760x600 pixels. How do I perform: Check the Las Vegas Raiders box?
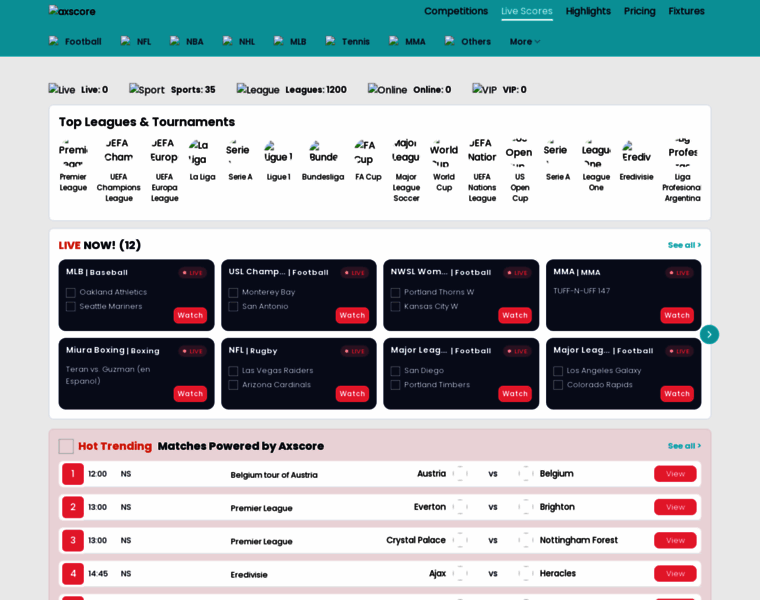coord(233,371)
